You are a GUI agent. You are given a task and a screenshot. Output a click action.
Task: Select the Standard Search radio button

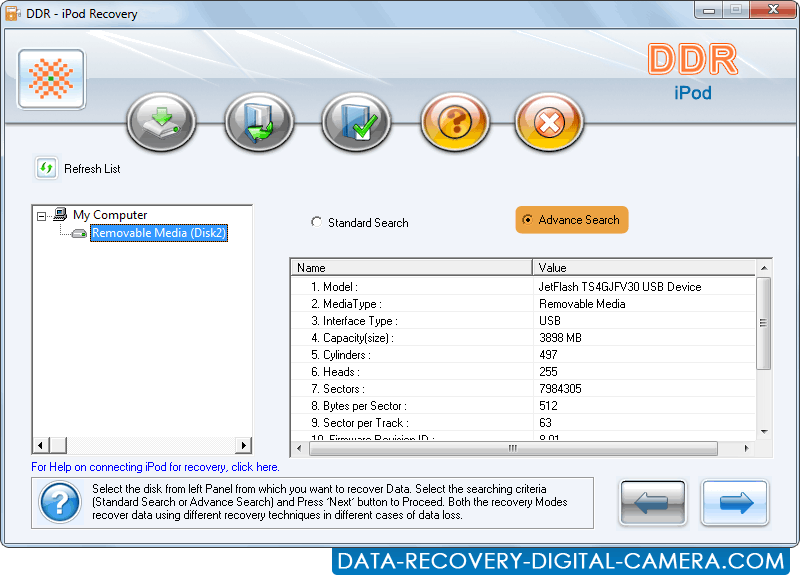(x=316, y=222)
